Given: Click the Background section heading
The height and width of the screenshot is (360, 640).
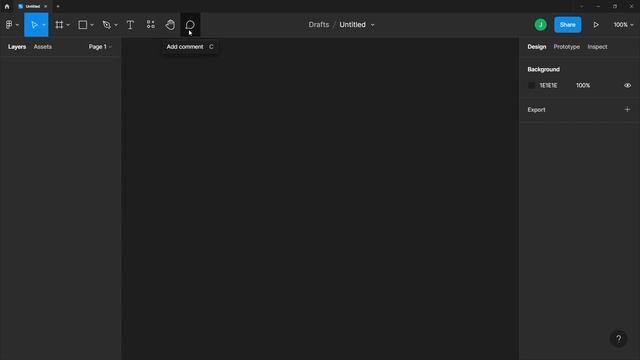Looking at the screenshot, I should (543, 69).
